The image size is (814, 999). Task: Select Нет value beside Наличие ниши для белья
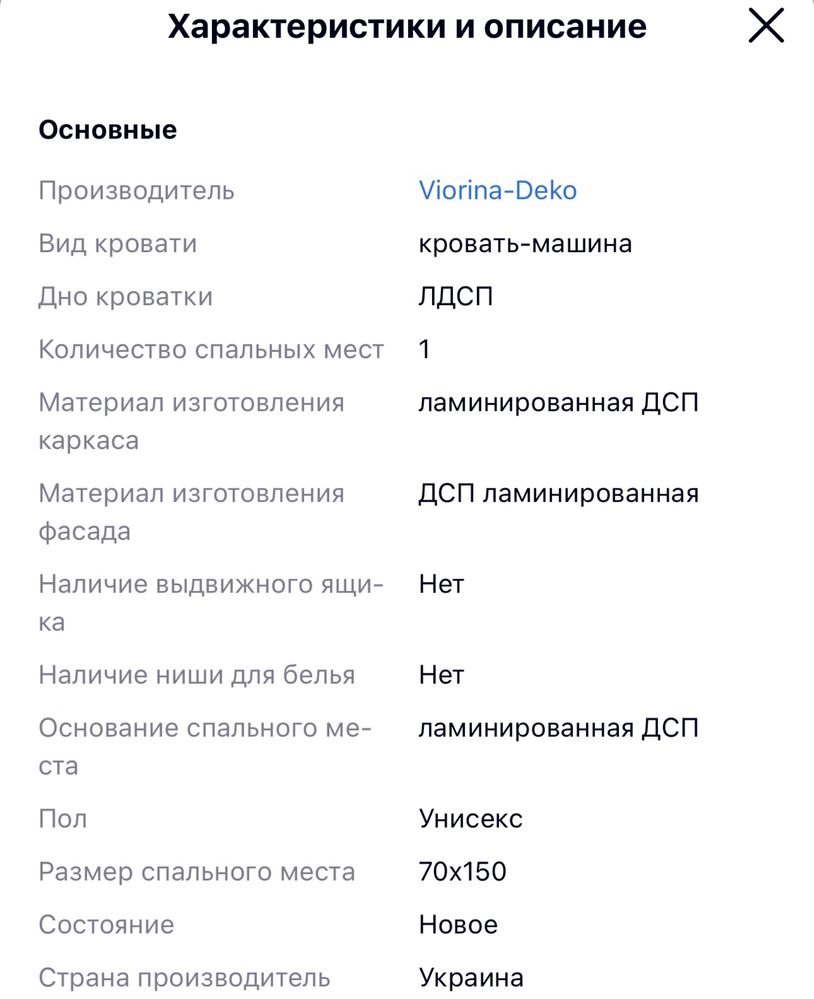pyautogui.click(x=441, y=675)
